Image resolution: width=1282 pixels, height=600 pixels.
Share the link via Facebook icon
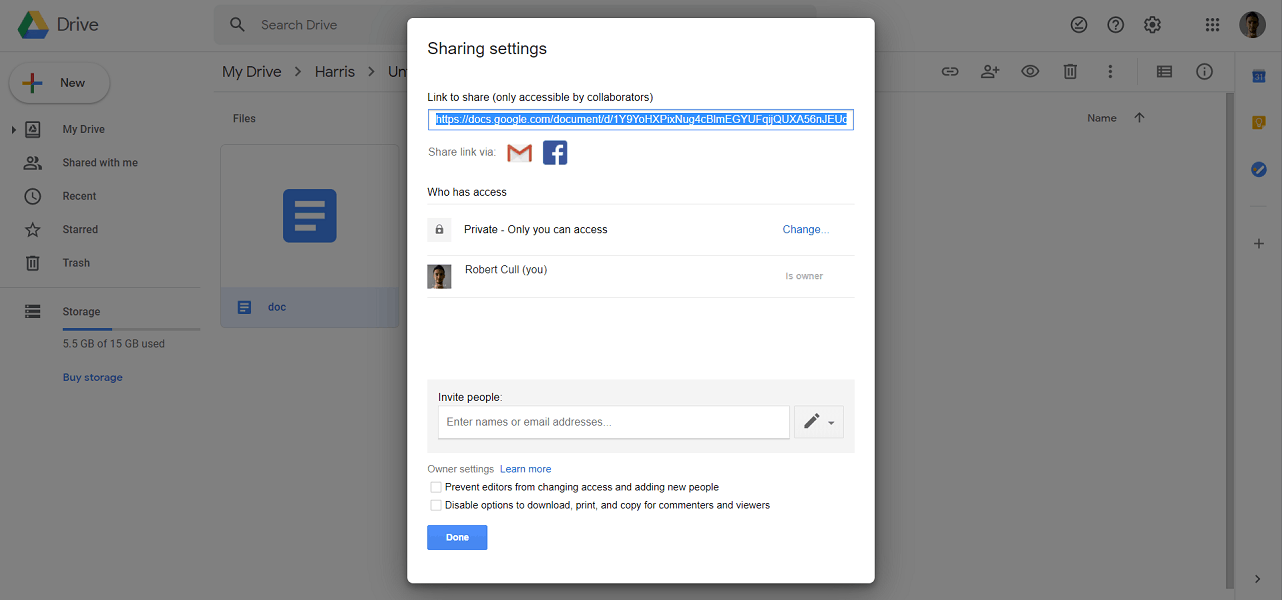555,152
